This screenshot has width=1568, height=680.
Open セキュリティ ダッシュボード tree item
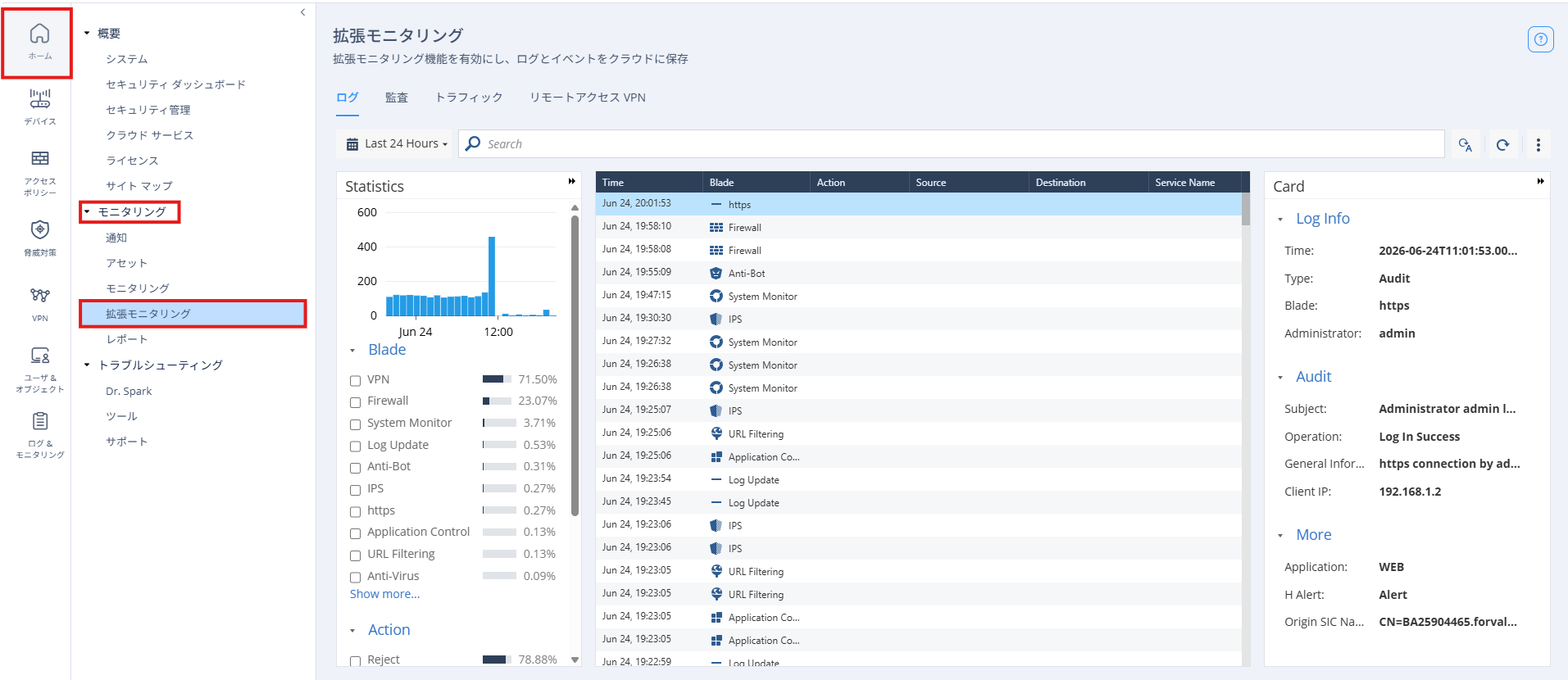[x=175, y=84]
